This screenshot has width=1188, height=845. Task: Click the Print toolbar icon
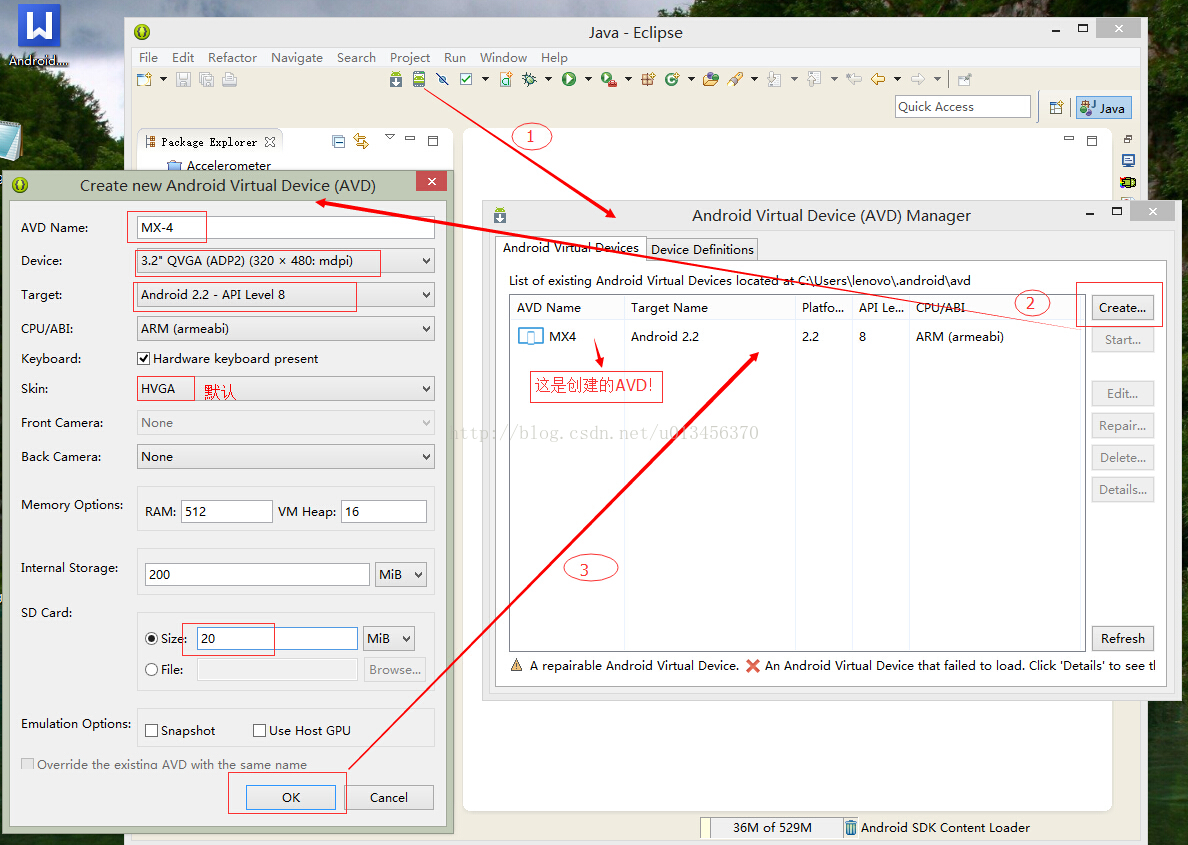[x=230, y=79]
